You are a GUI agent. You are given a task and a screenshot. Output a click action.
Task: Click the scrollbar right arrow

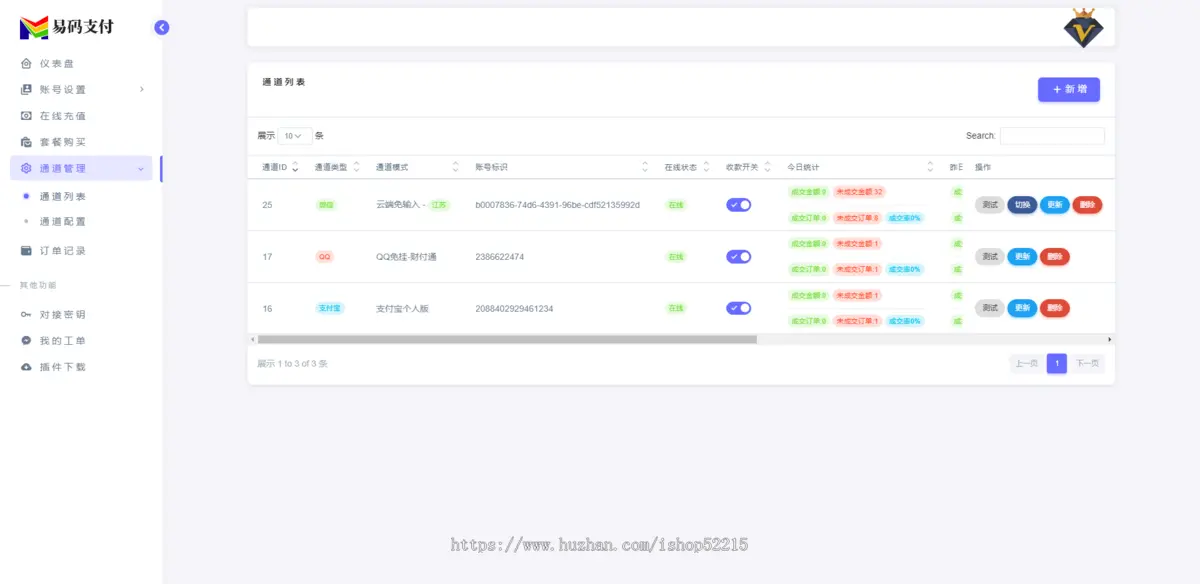(x=1110, y=340)
